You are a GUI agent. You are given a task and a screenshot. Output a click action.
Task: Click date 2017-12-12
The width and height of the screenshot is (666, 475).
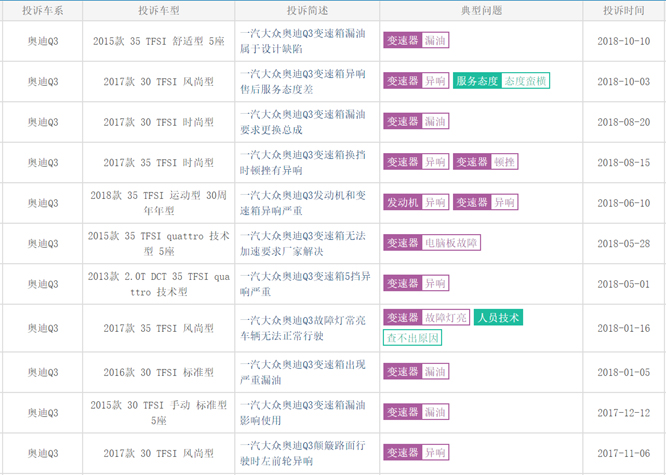click(624, 413)
